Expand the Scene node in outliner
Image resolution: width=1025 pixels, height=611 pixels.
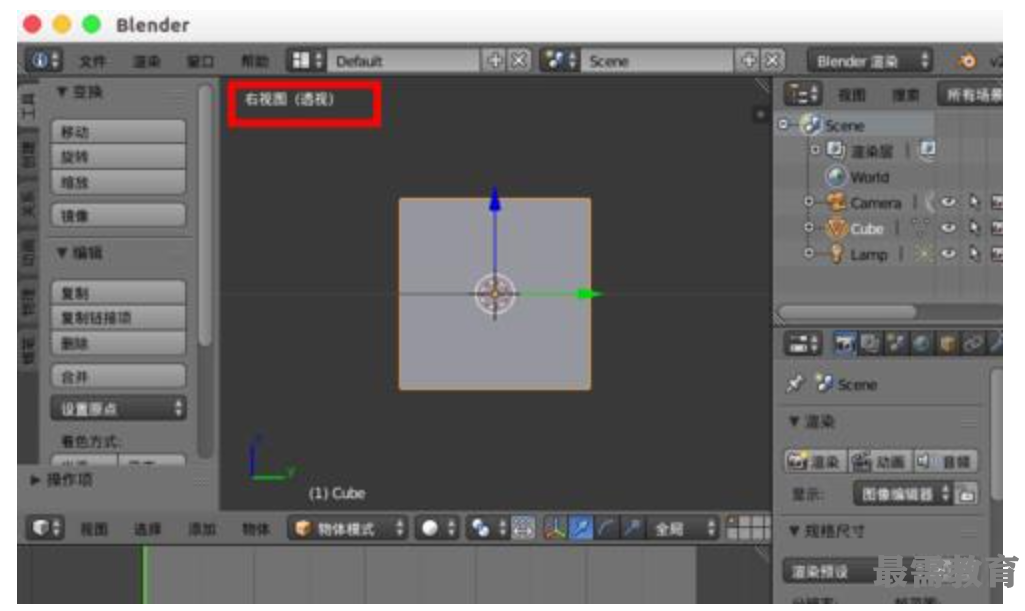point(784,124)
